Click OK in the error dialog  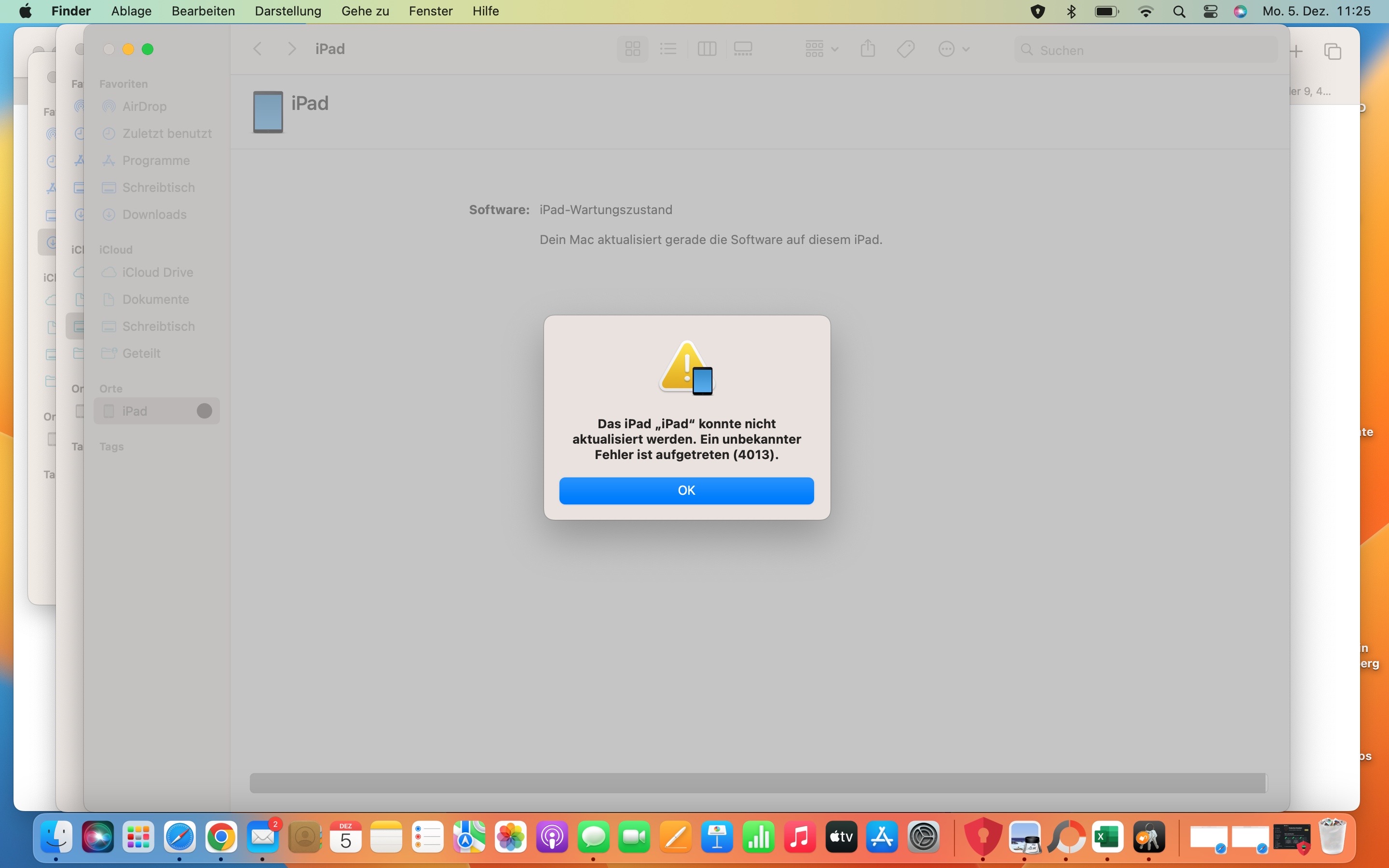click(686, 490)
